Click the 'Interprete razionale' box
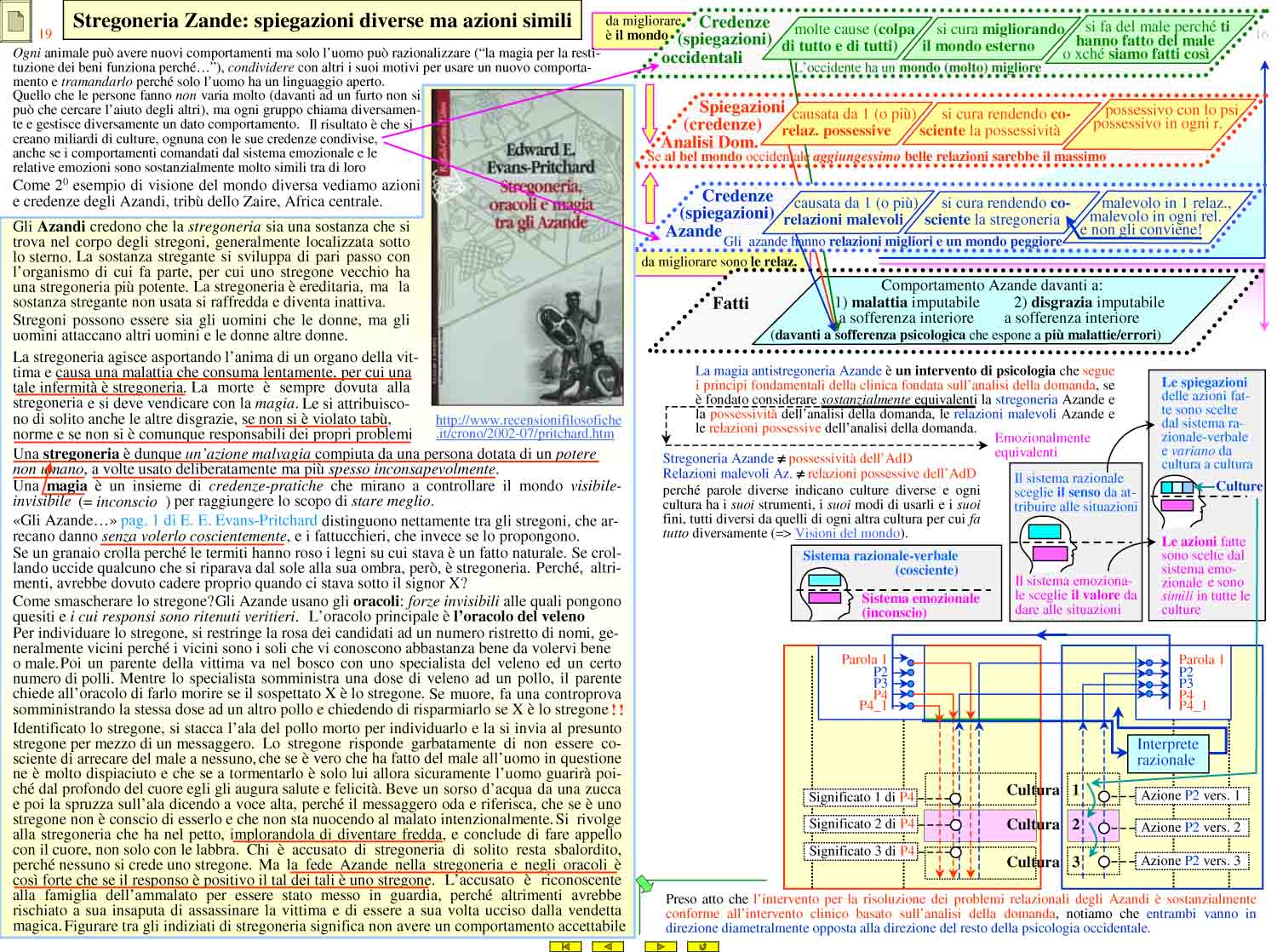Viewport: 1277px width, 952px height. [1167, 752]
